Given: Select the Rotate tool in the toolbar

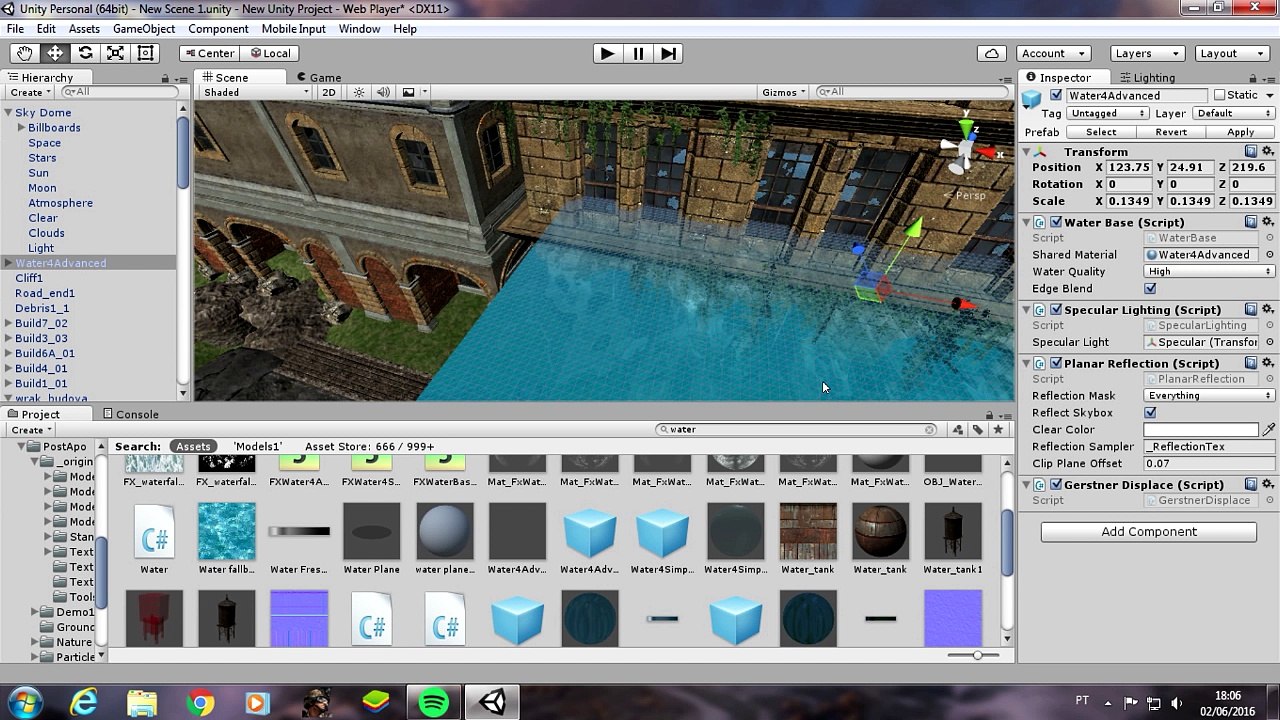Looking at the screenshot, I should pos(85,53).
